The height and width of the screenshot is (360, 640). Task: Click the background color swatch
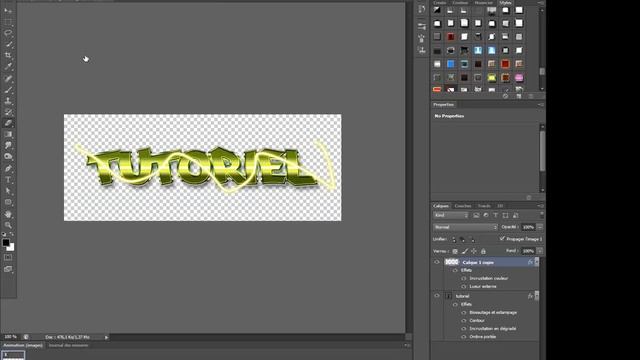11,247
